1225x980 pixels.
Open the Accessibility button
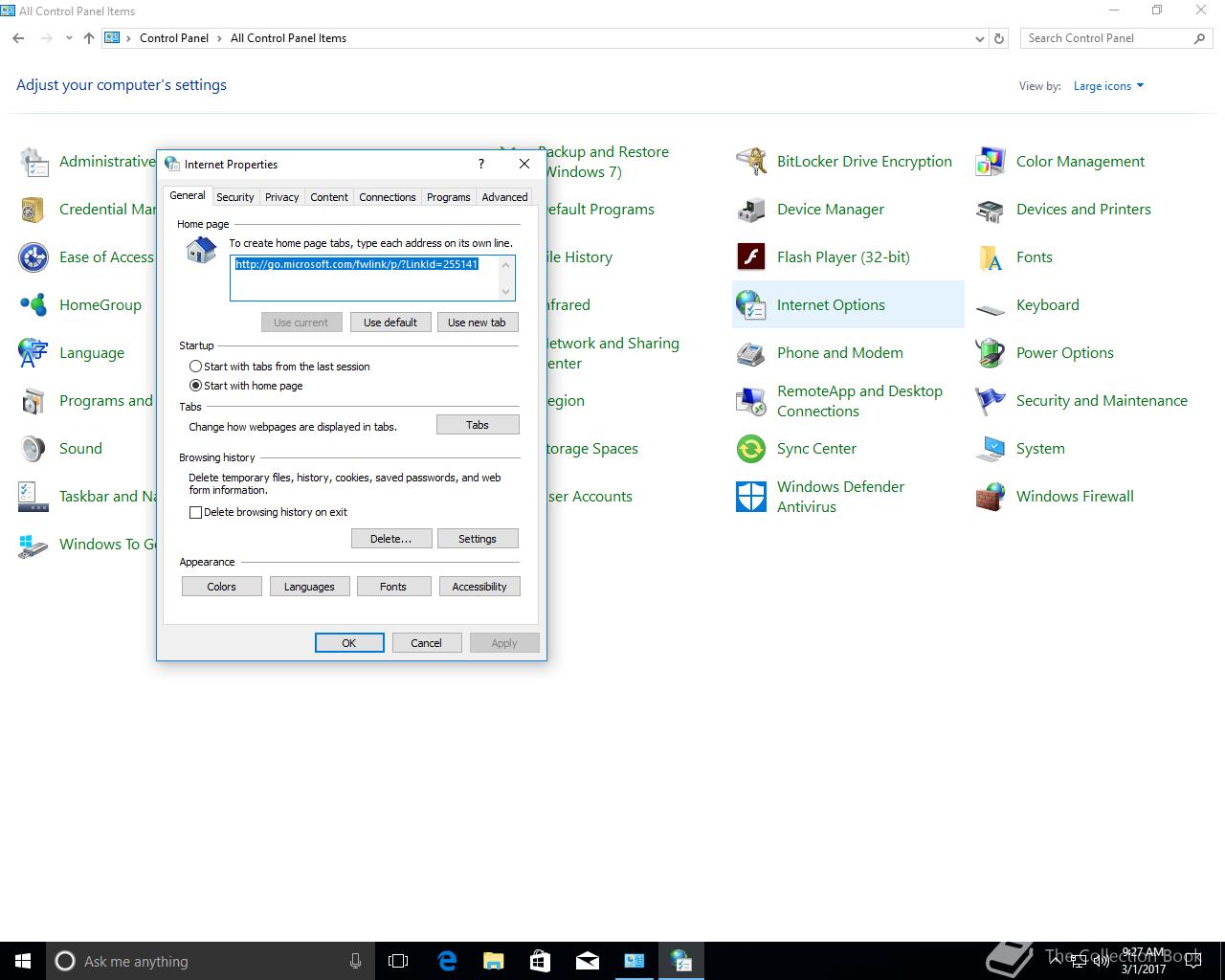pyautogui.click(x=479, y=587)
